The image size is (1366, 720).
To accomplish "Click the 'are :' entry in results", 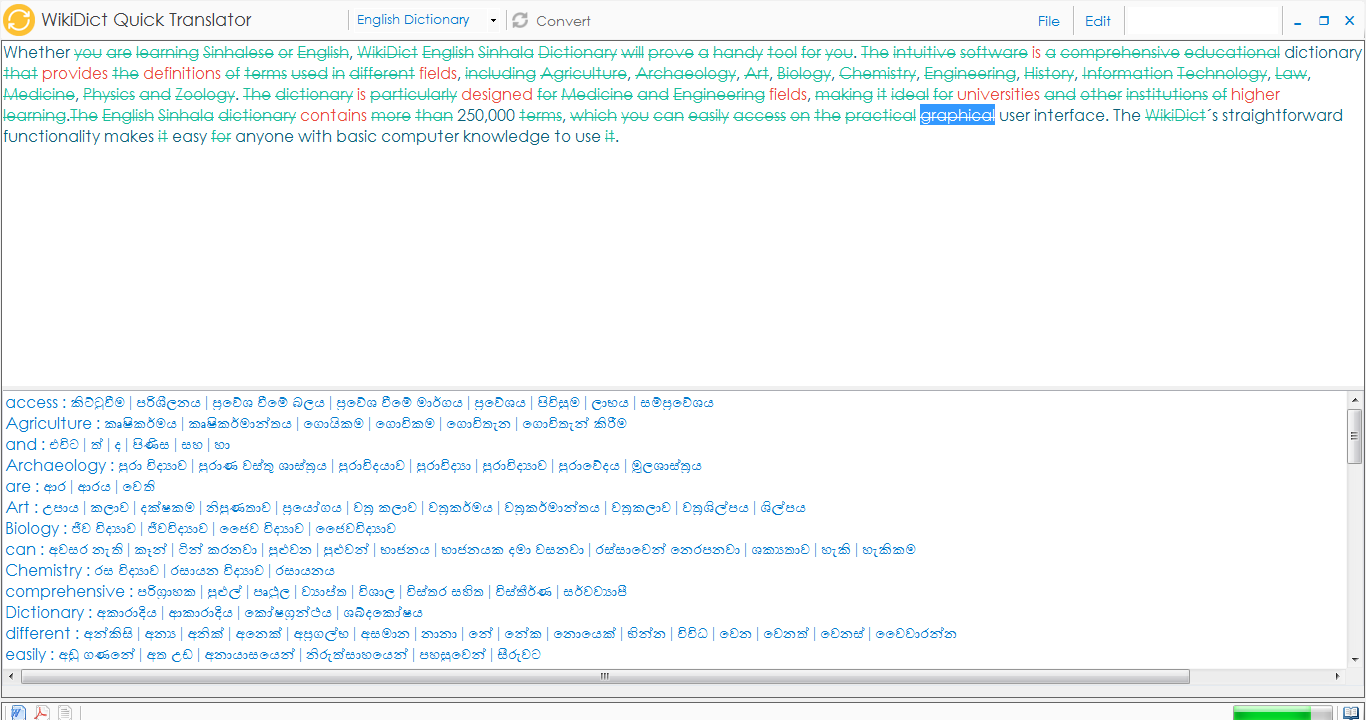I will point(22,486).
